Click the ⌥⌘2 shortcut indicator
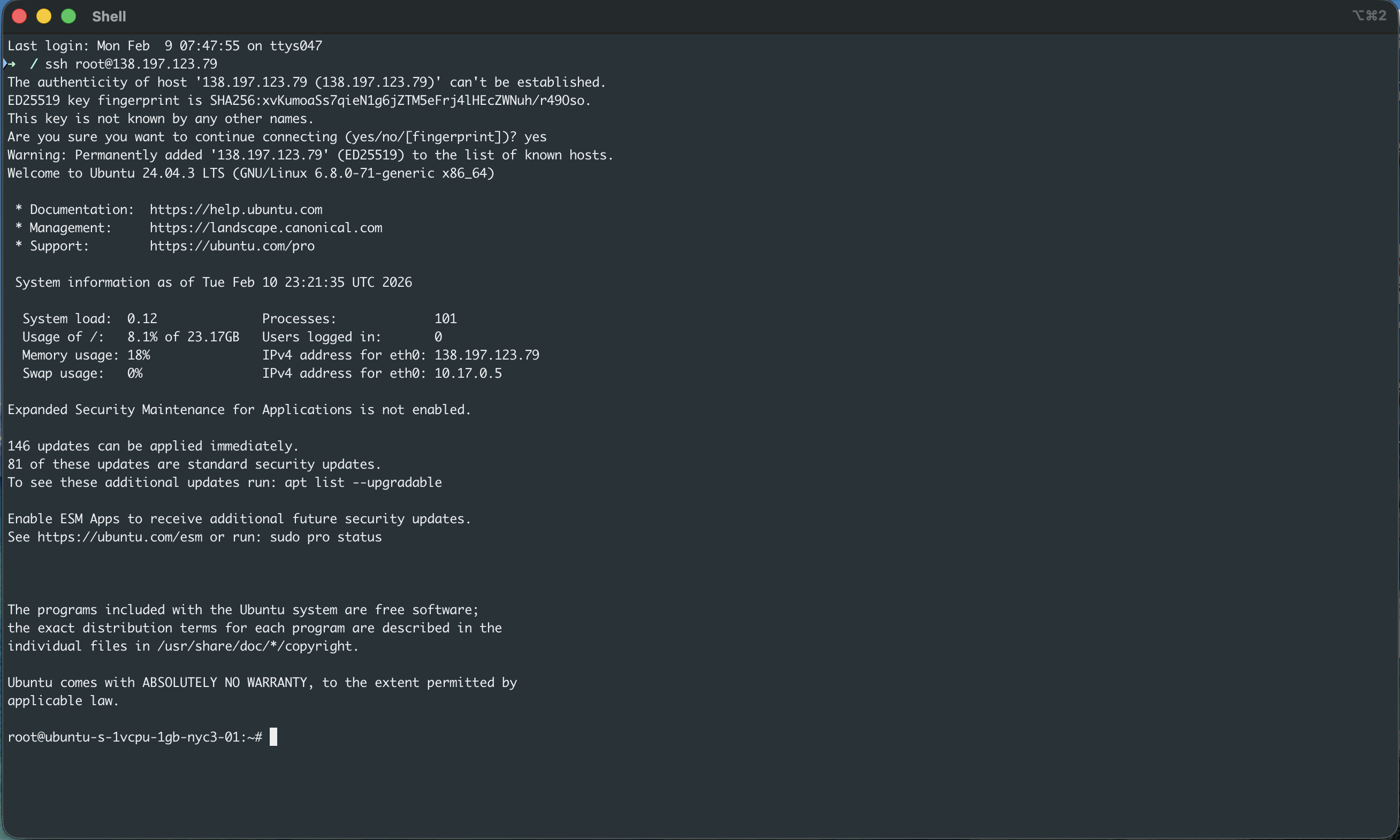The height and width of the screenshot is (840, 1400). (x=1369, y=16)
